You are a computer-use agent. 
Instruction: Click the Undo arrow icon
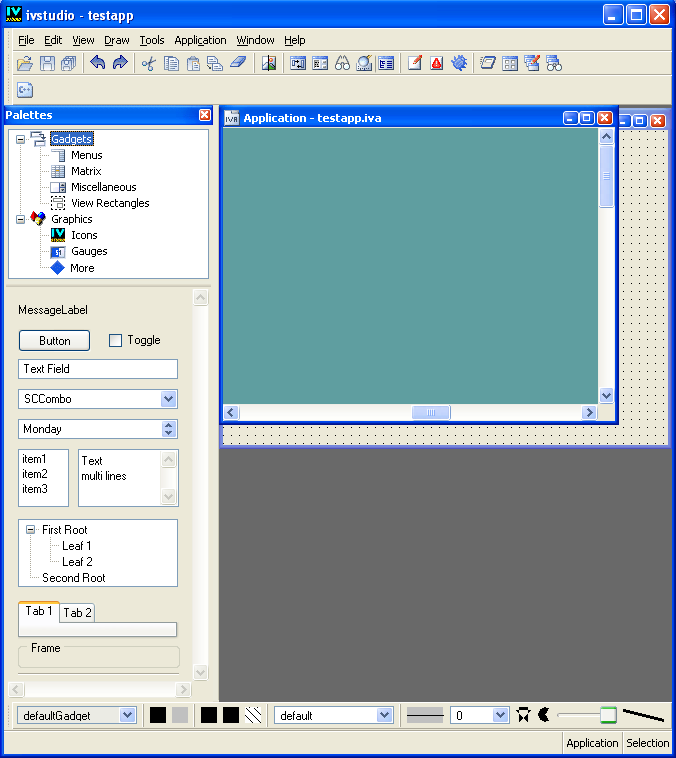[98, 63]
